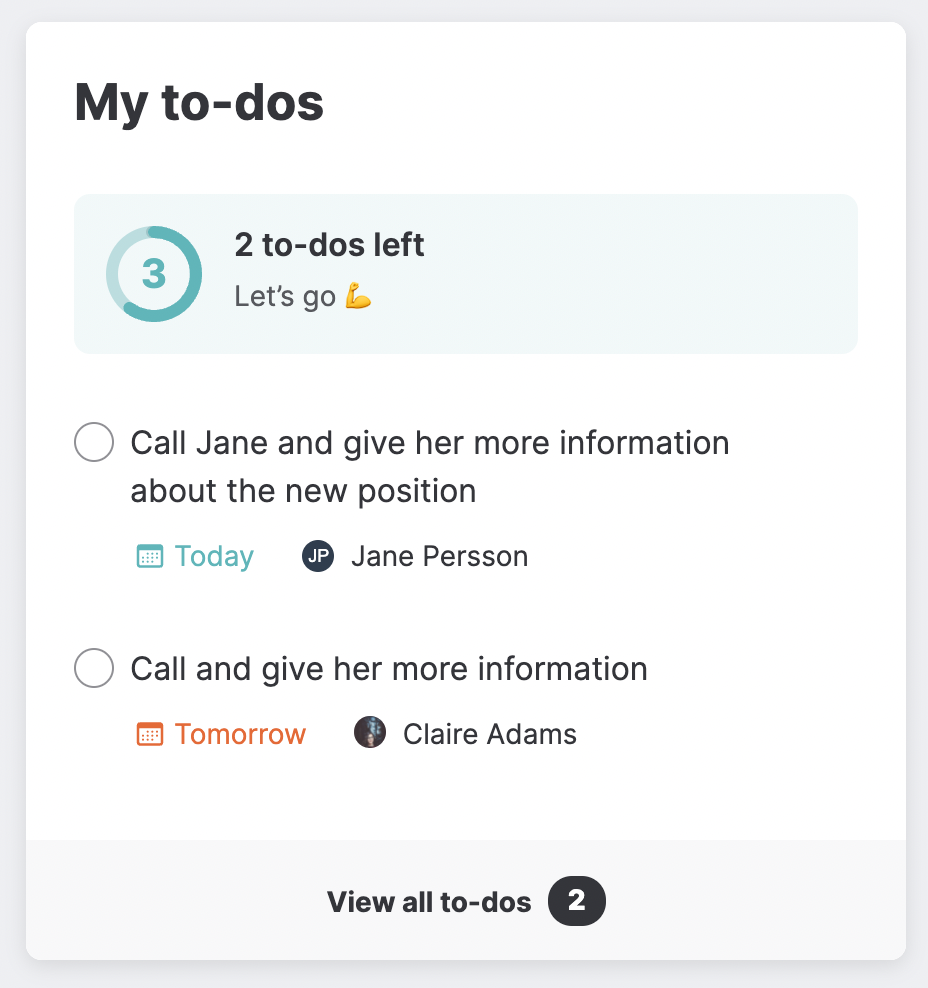Click the '2 to-dos left' summary text
Screen dimensions: 928x988
[x=329, y=245]
